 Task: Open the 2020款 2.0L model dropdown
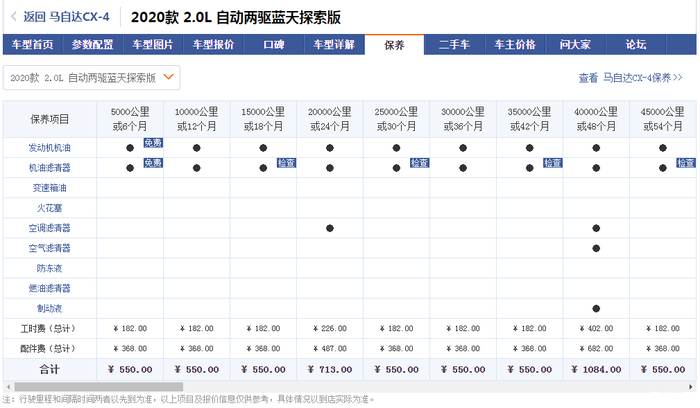90,77
